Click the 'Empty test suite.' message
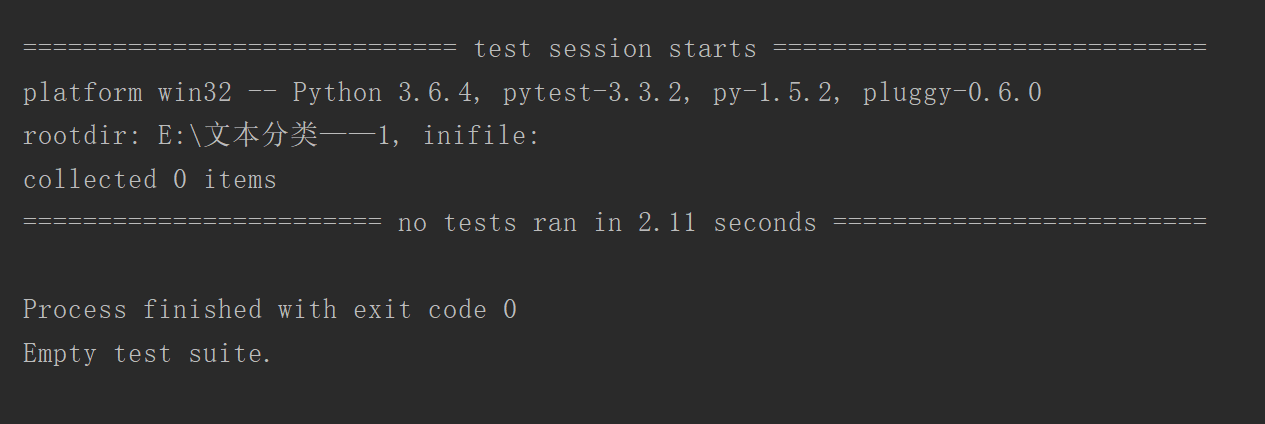The height and width of the screenshot is (424, 1265). (148, 354)
